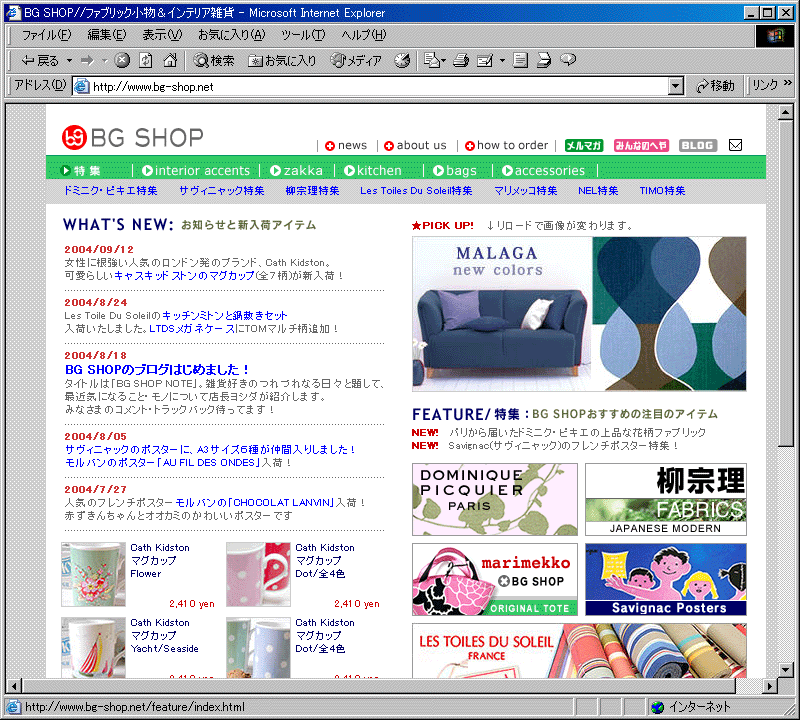Click the 移動 (Go) button
This screenshot has width=800, height=720.
[x=715, y=86]
